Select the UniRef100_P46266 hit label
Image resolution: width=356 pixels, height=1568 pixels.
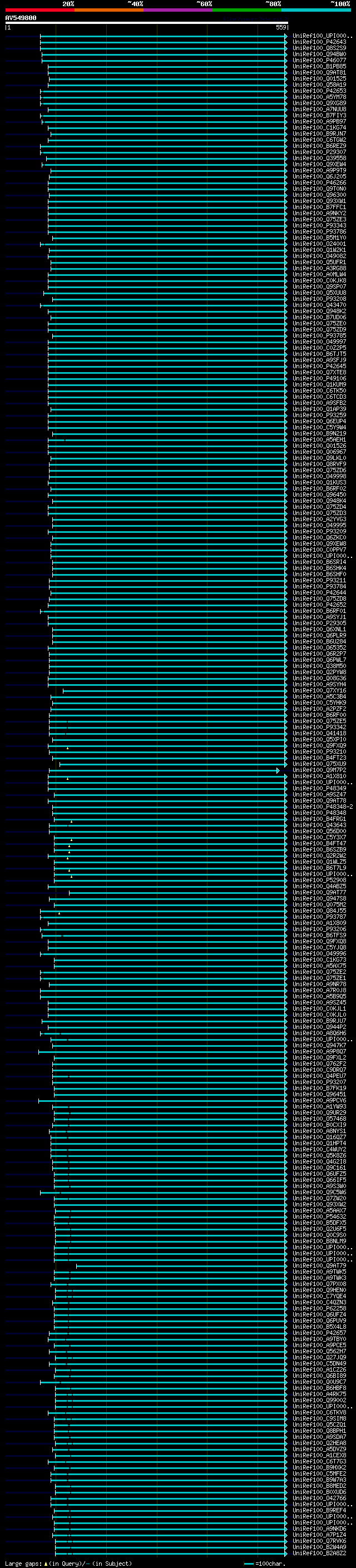point(319,182)
